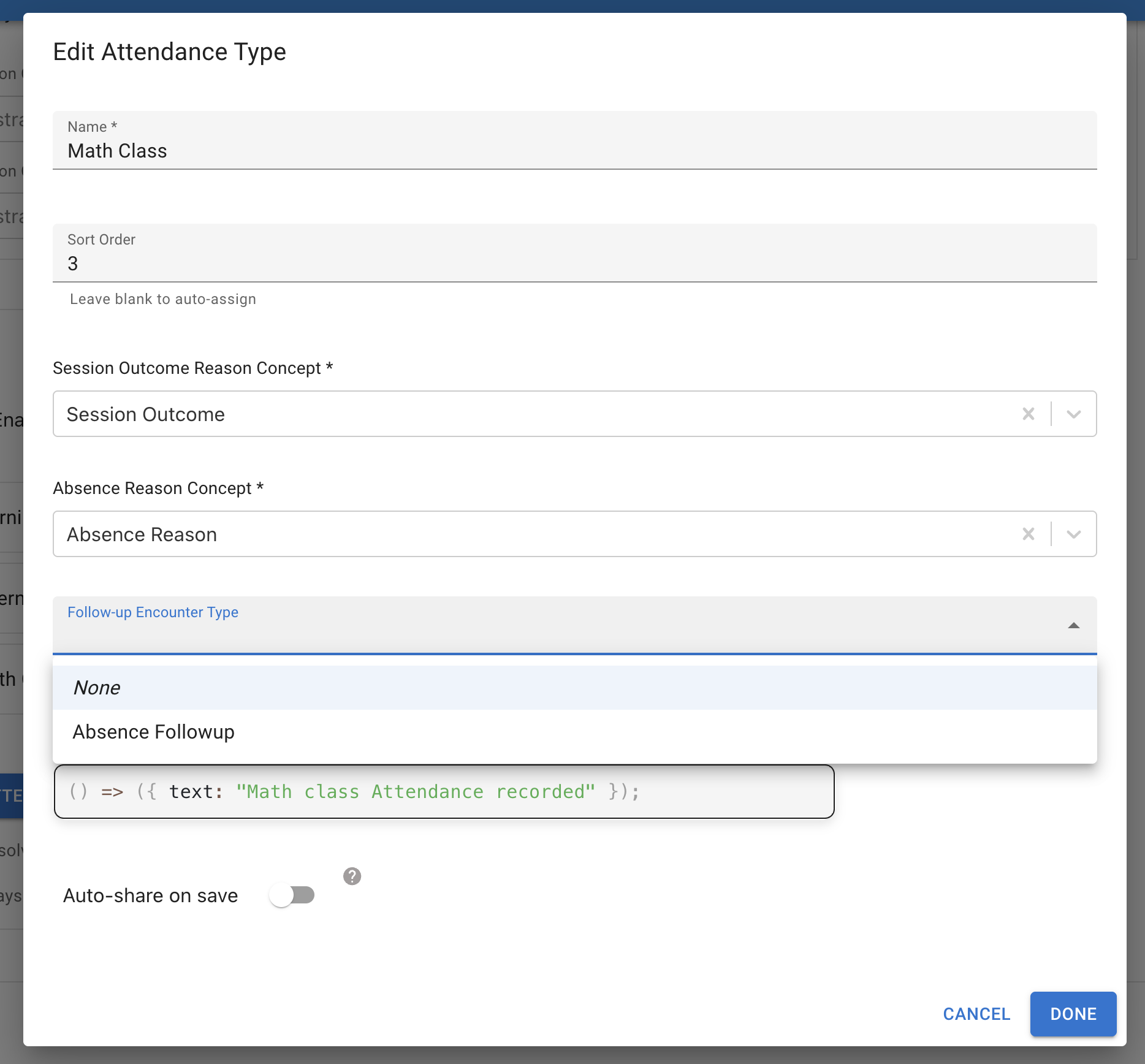Click into the Math class Attendance recorded code editor
The height and width of the screenshot is (1064, 1145).
tap(444, 791)
